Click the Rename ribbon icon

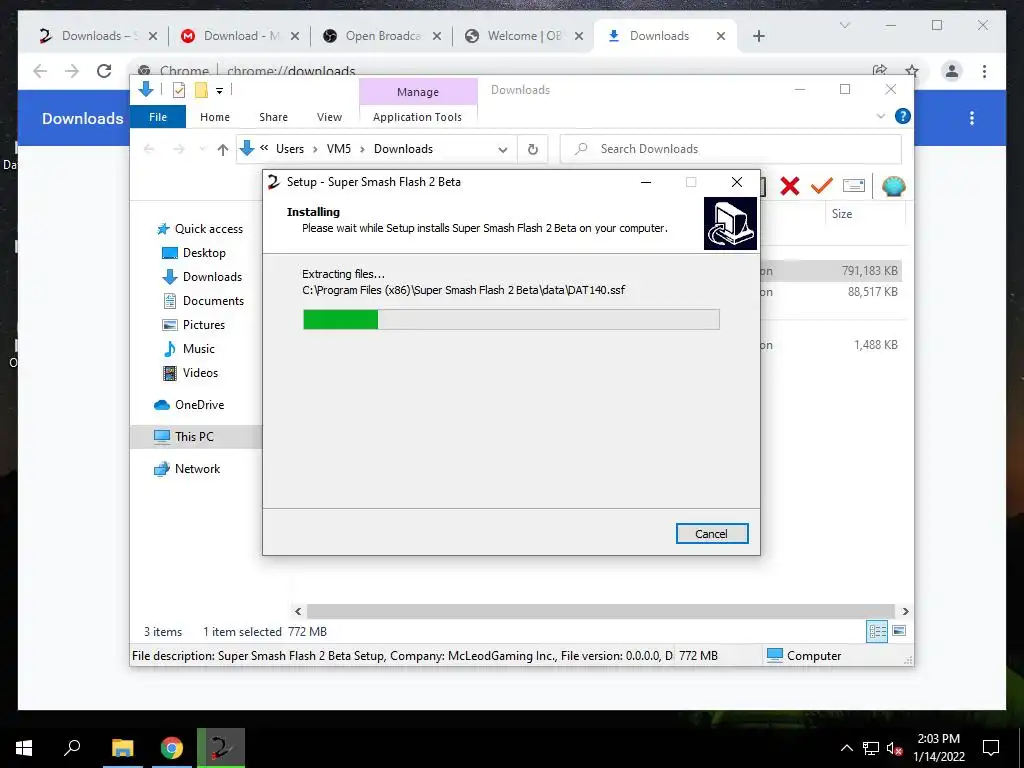[854, 186]
